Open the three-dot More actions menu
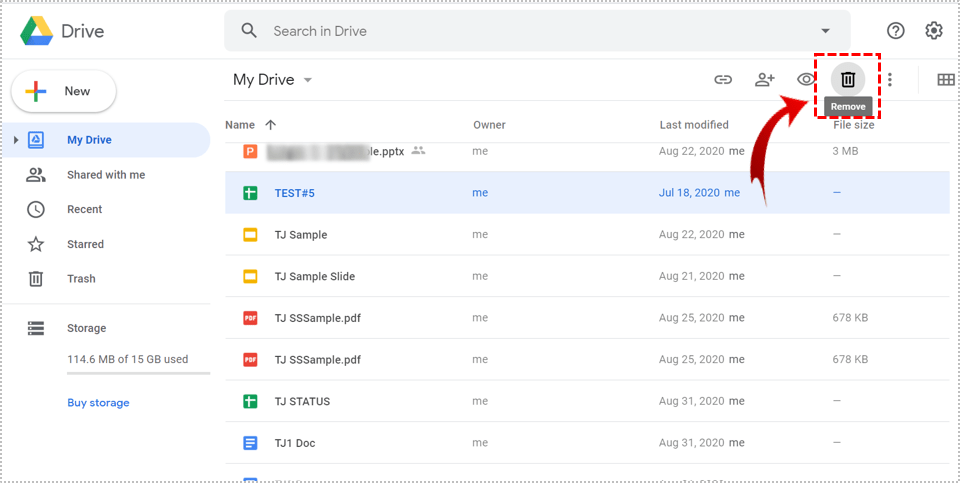The height and width of the screenshot is (483, 960). pyautogui.click(x=890, y=80)
